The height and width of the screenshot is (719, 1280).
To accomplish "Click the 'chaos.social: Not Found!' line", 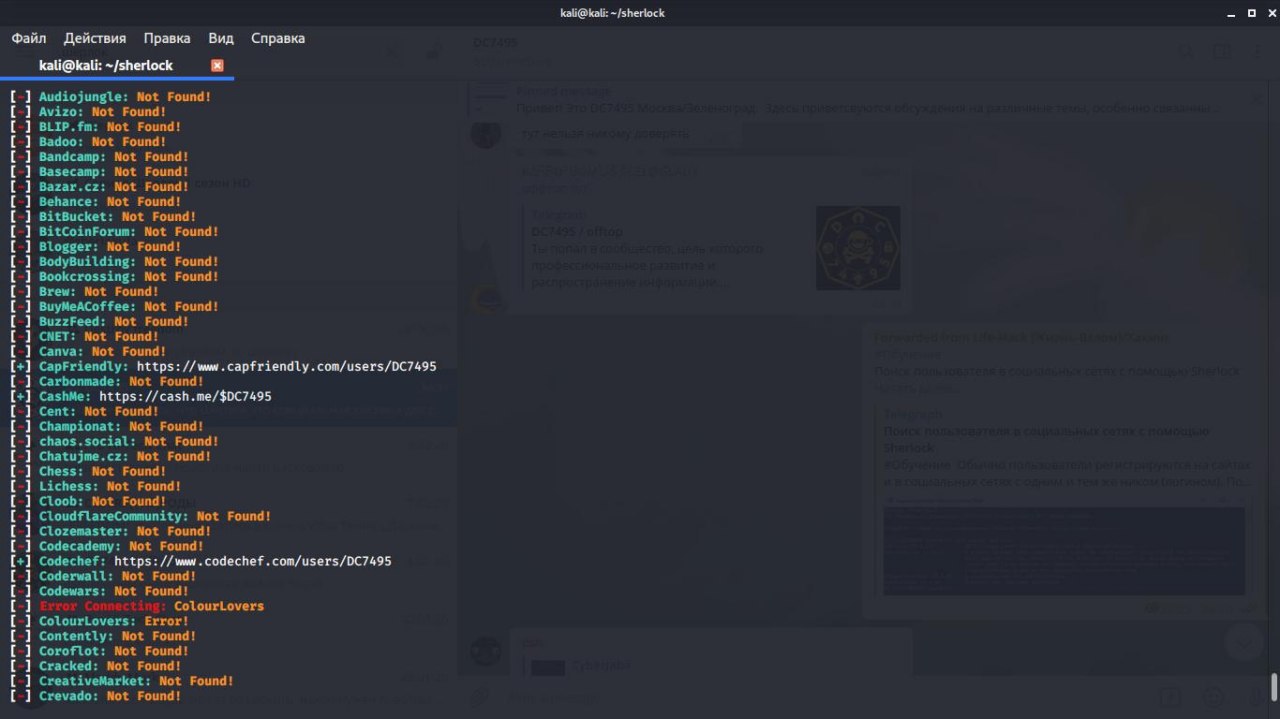I will pyautogui.click(x=115, y=441).
